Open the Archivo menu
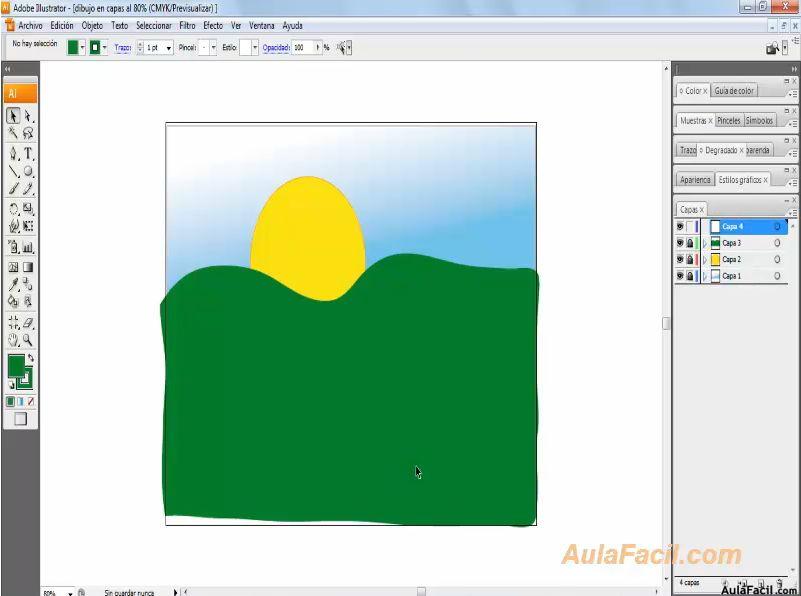The height and width of the screenshot is (596, 801). point(30,25)
